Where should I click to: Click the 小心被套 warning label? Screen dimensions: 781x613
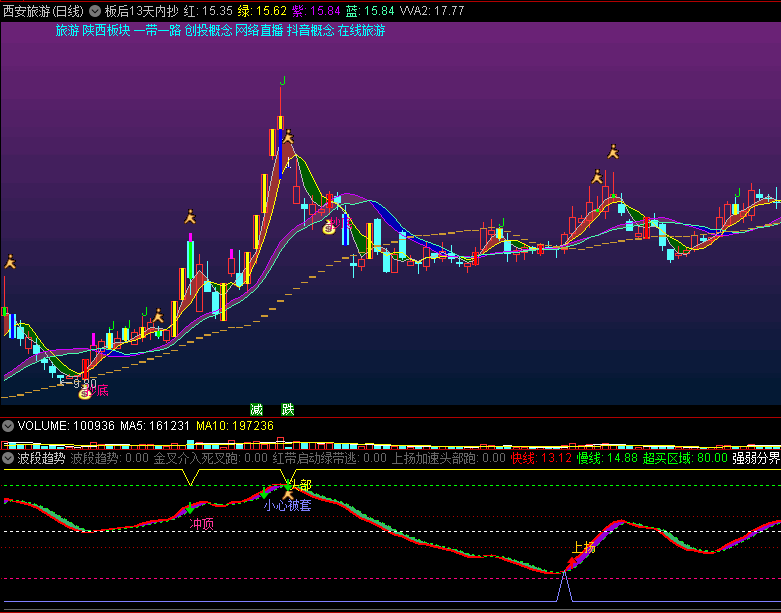tap(287, 506)
